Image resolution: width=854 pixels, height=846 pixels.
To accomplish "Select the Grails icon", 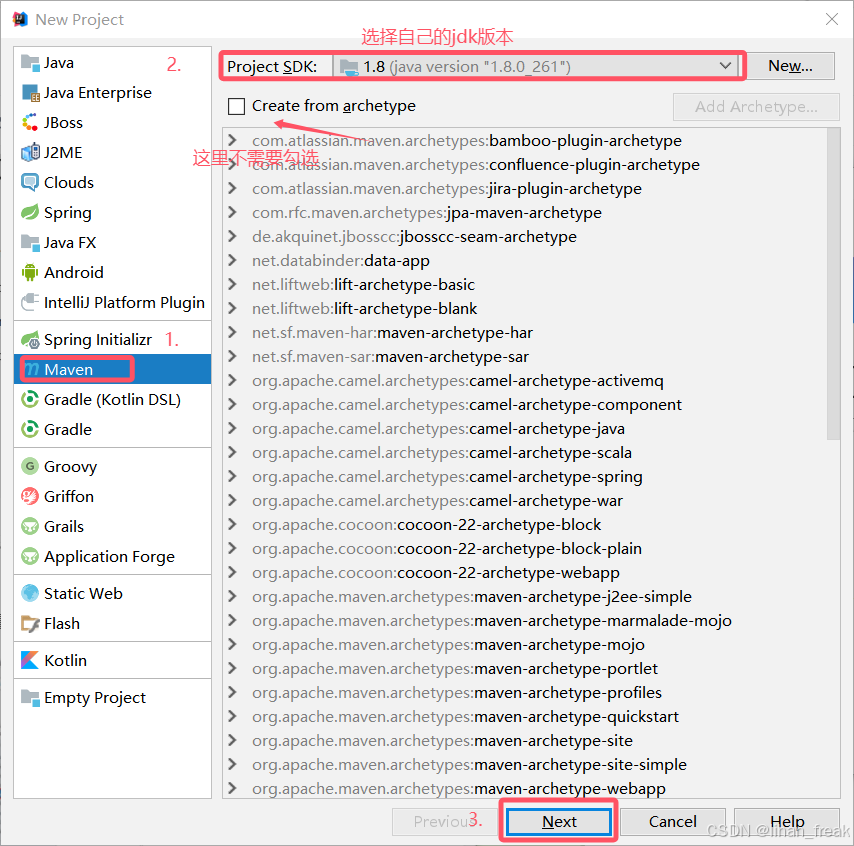I will click(x=30, y=527).
